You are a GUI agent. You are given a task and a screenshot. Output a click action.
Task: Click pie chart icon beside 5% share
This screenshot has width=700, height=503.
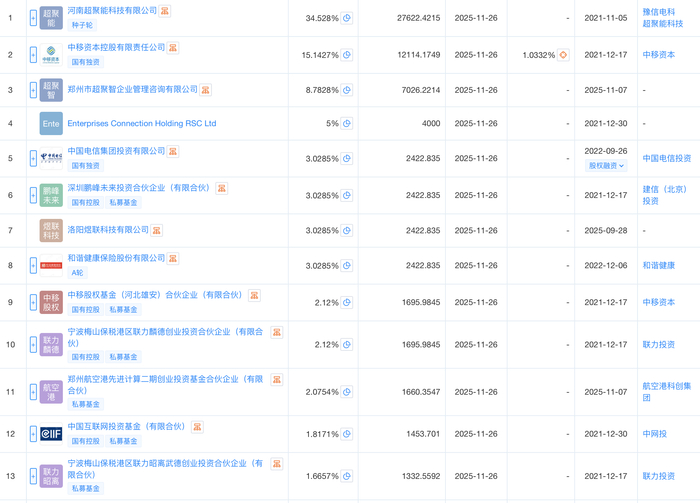pyautogui.click(x=347, y=124)
